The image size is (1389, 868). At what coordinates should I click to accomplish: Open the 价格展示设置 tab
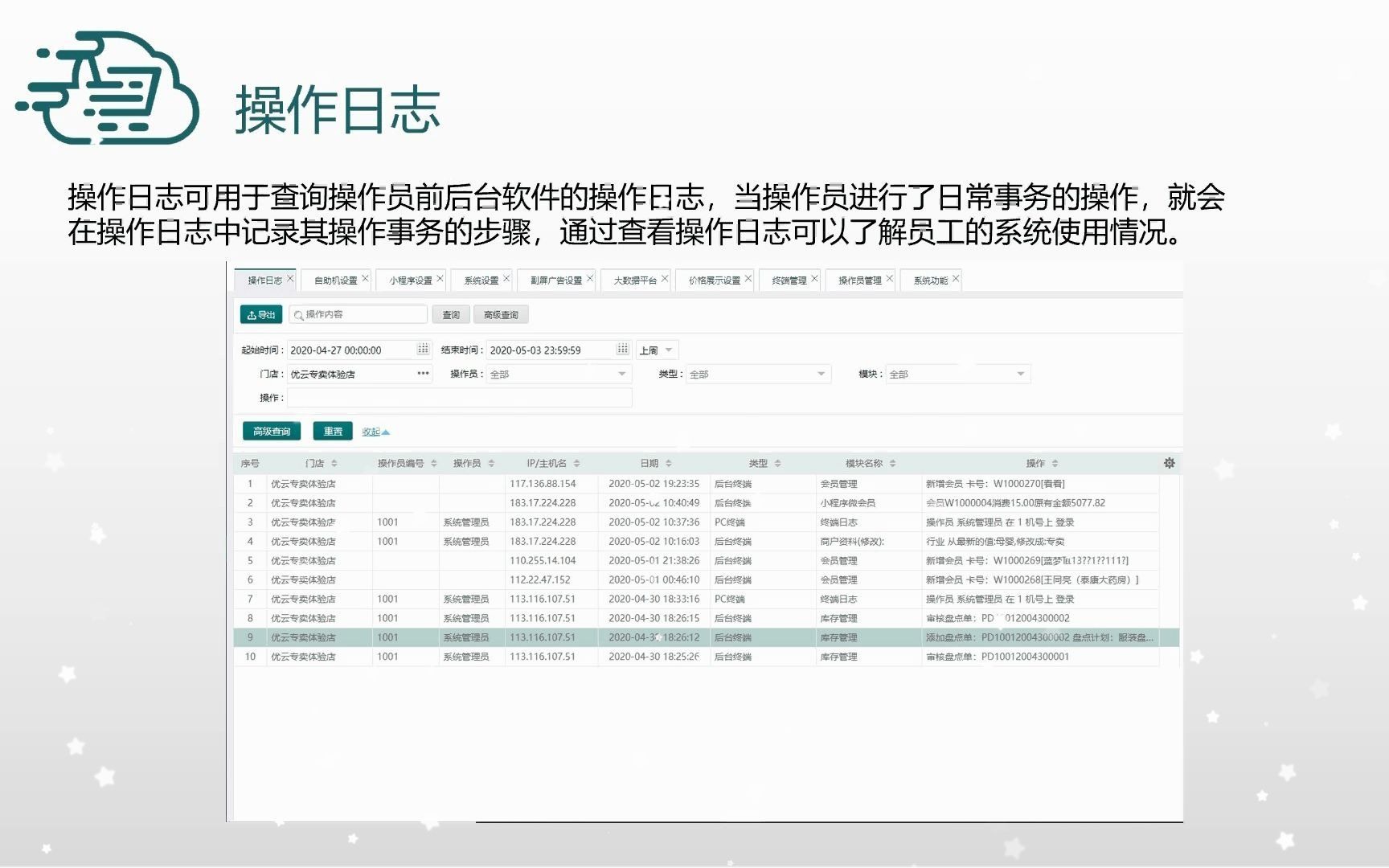point(715,280)
